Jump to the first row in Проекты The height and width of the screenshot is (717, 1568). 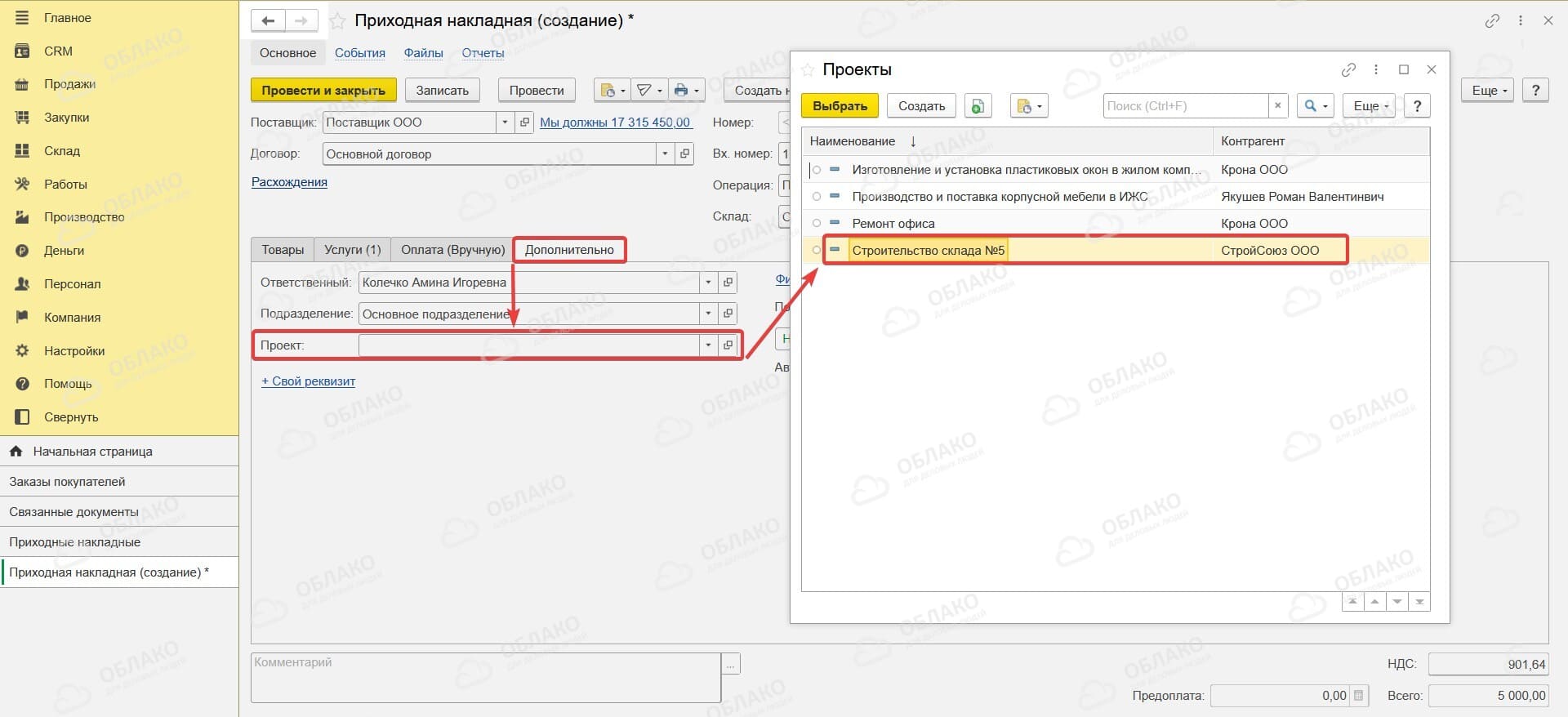pyautogui.click(x=1353, y=602)
